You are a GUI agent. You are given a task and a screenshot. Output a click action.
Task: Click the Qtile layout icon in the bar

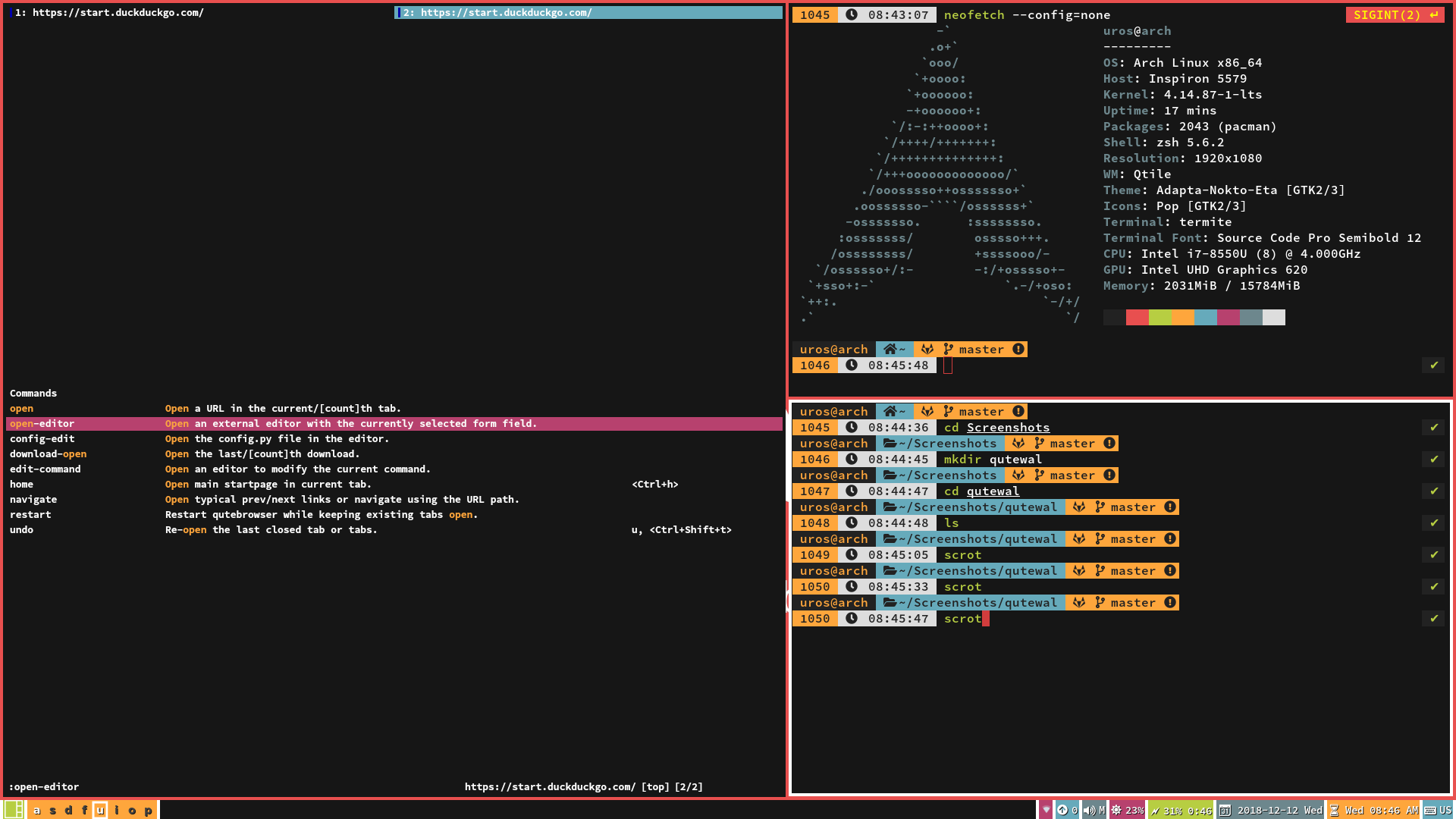(14, 810)
